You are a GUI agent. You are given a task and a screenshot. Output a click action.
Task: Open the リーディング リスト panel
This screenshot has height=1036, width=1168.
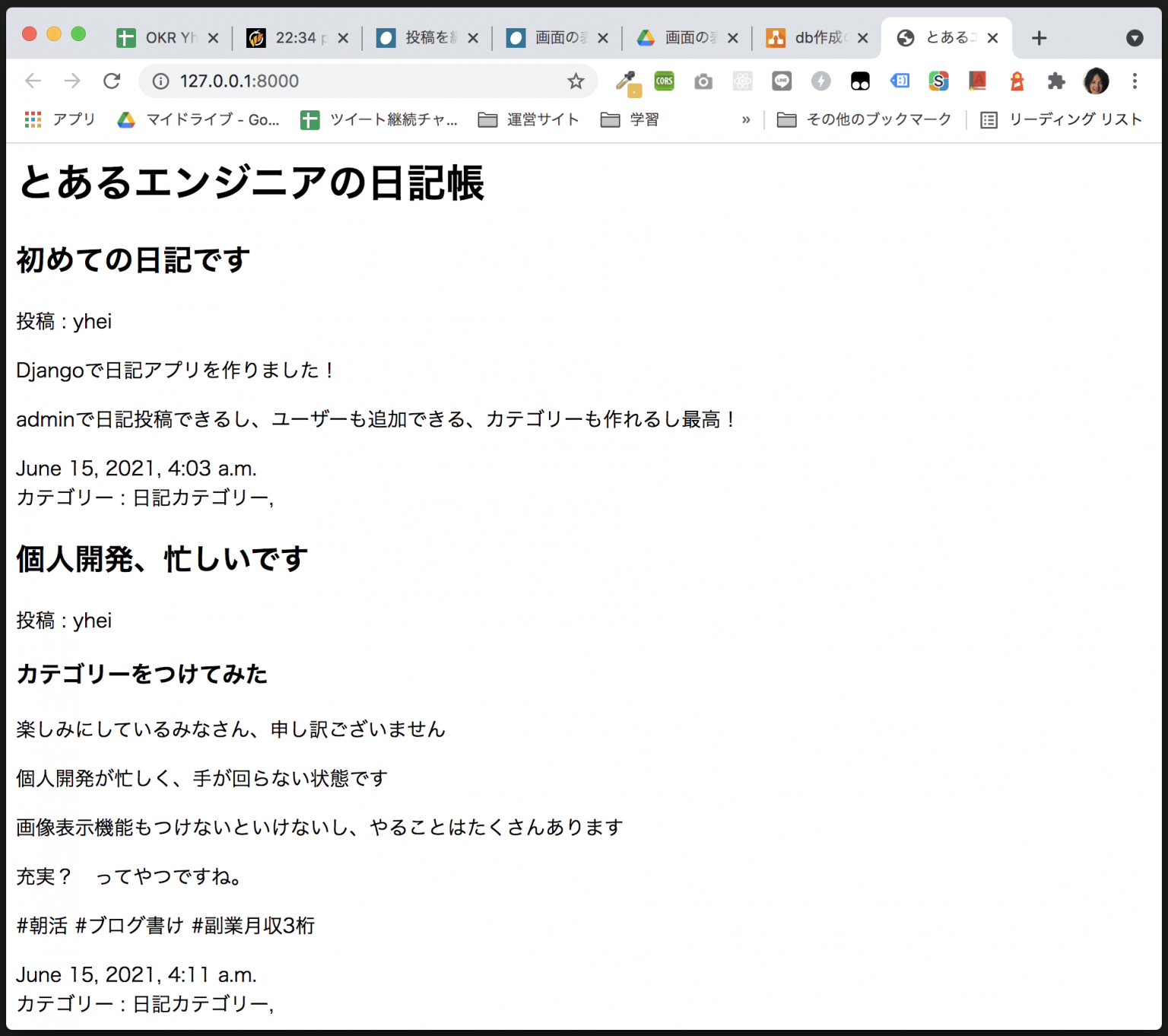point(1075,119)
